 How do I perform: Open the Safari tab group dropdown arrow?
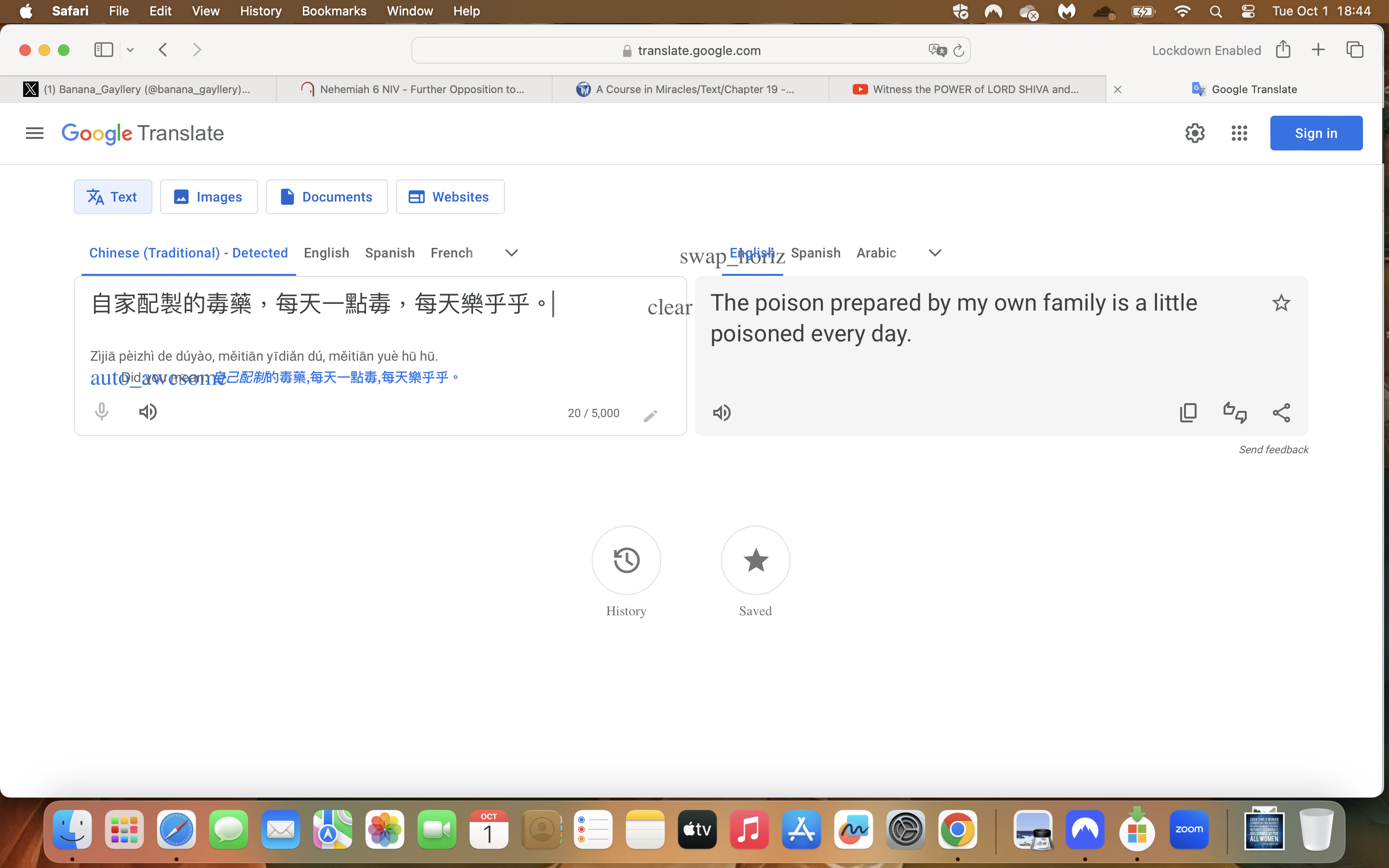click(x=130, y=50)
